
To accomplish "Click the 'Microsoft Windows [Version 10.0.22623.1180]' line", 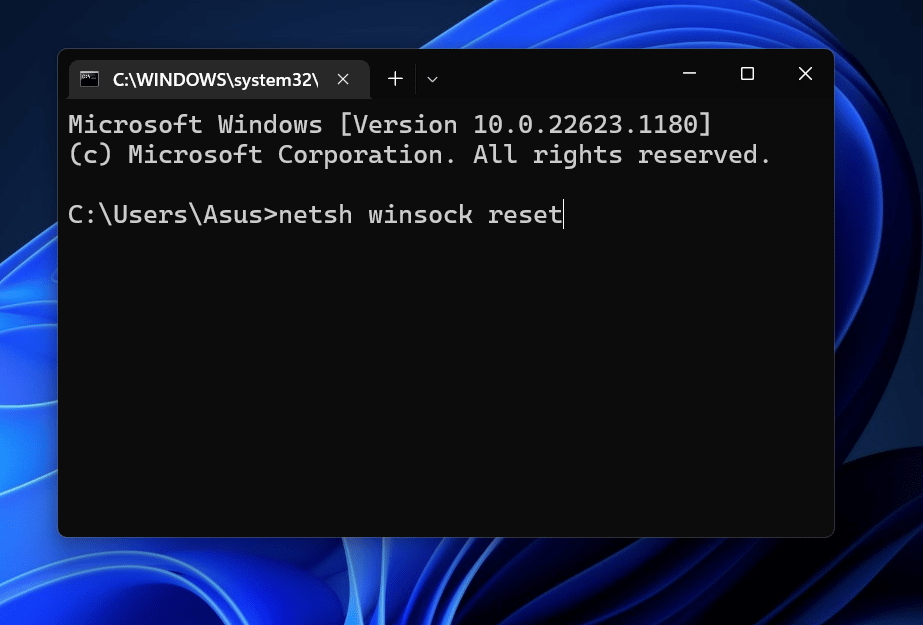I will coord(390,125).
